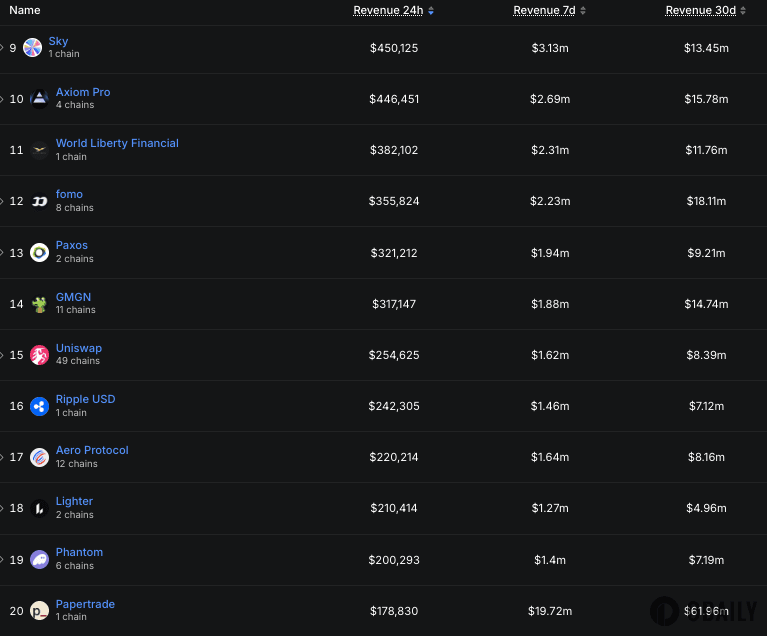
Task: Click Ripple USD's 7d revenue $1.46m
Action: point(550,406)
